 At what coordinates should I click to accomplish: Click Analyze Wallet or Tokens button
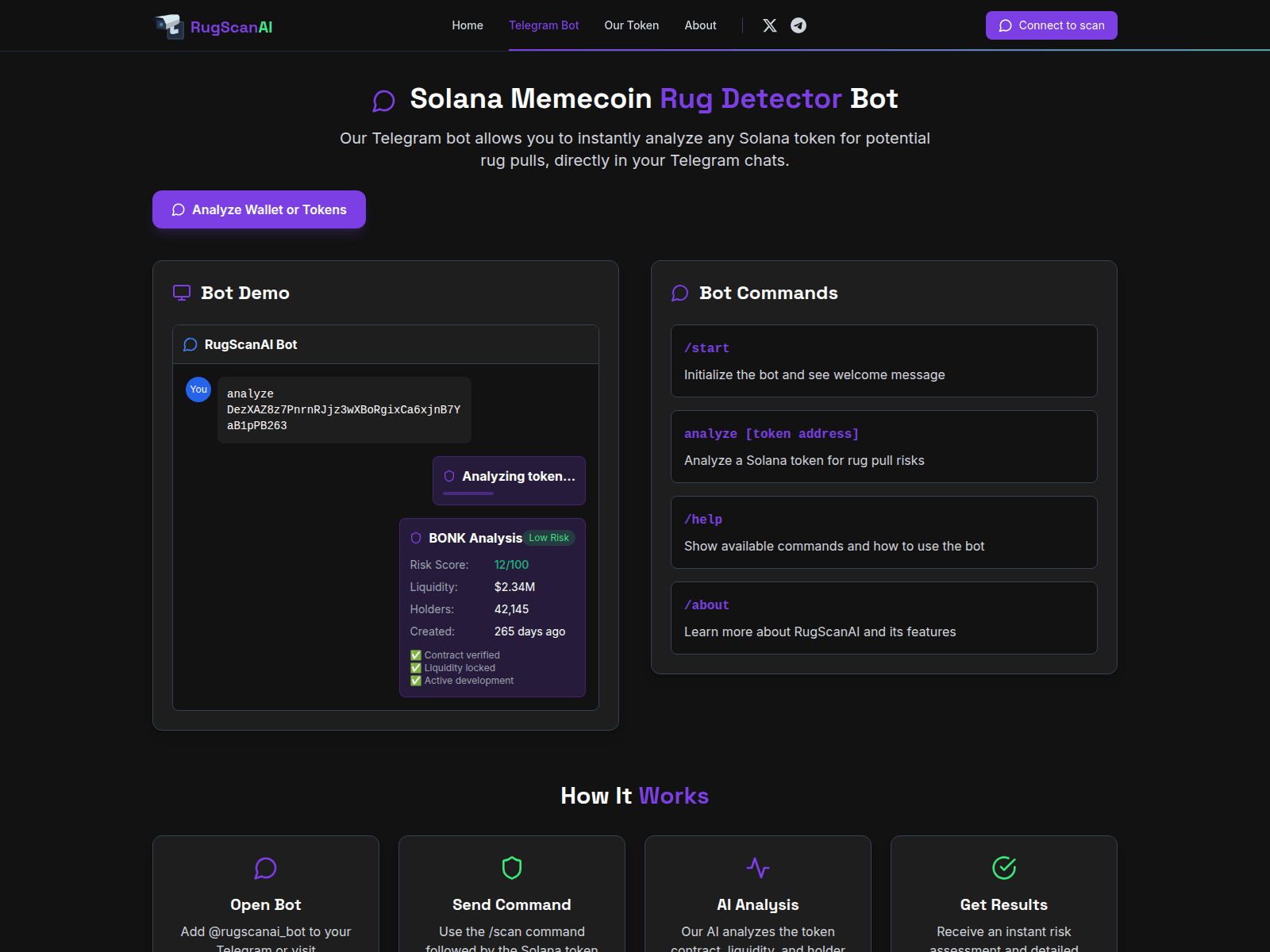(x=259, y=209)
